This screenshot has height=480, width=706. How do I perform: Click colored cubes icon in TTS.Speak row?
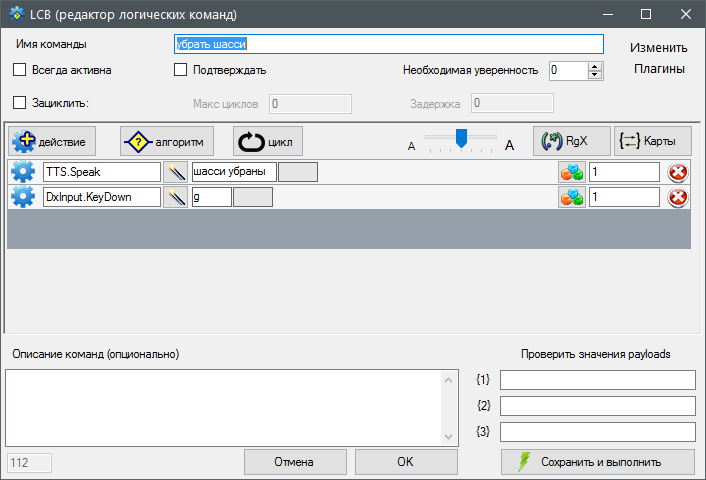572,172
